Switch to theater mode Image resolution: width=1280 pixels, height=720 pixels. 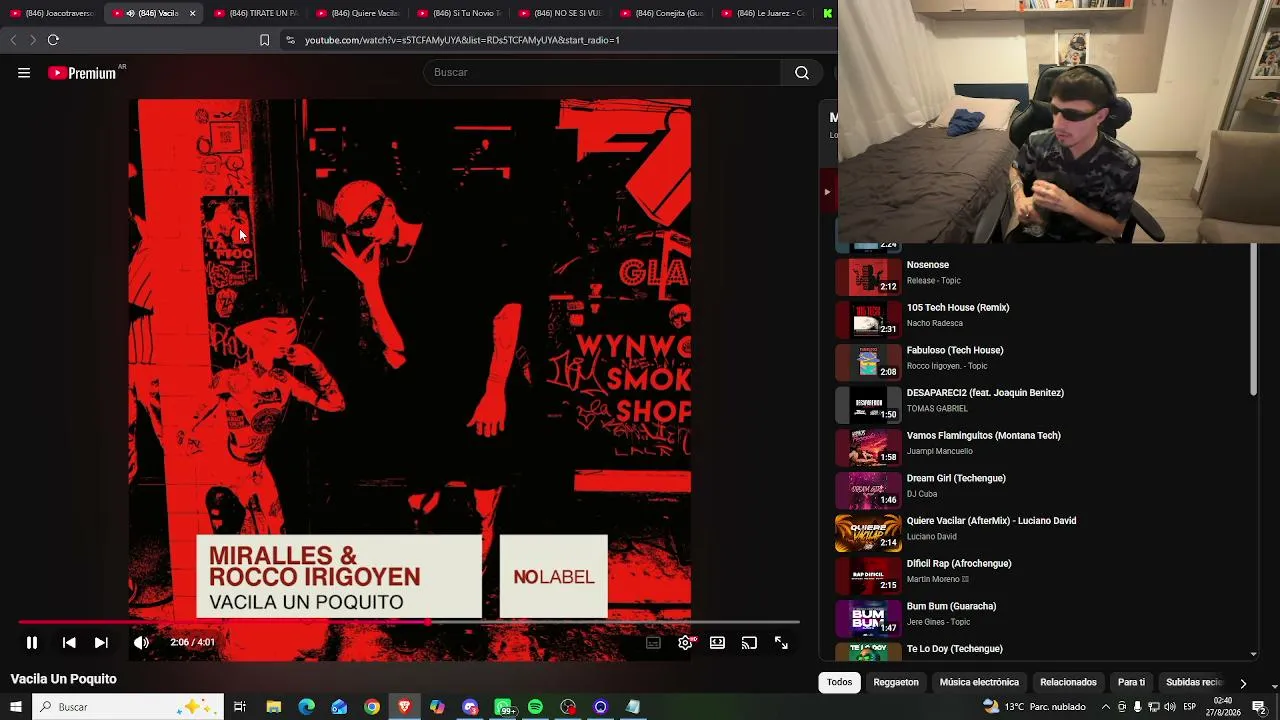pos(717,643)
